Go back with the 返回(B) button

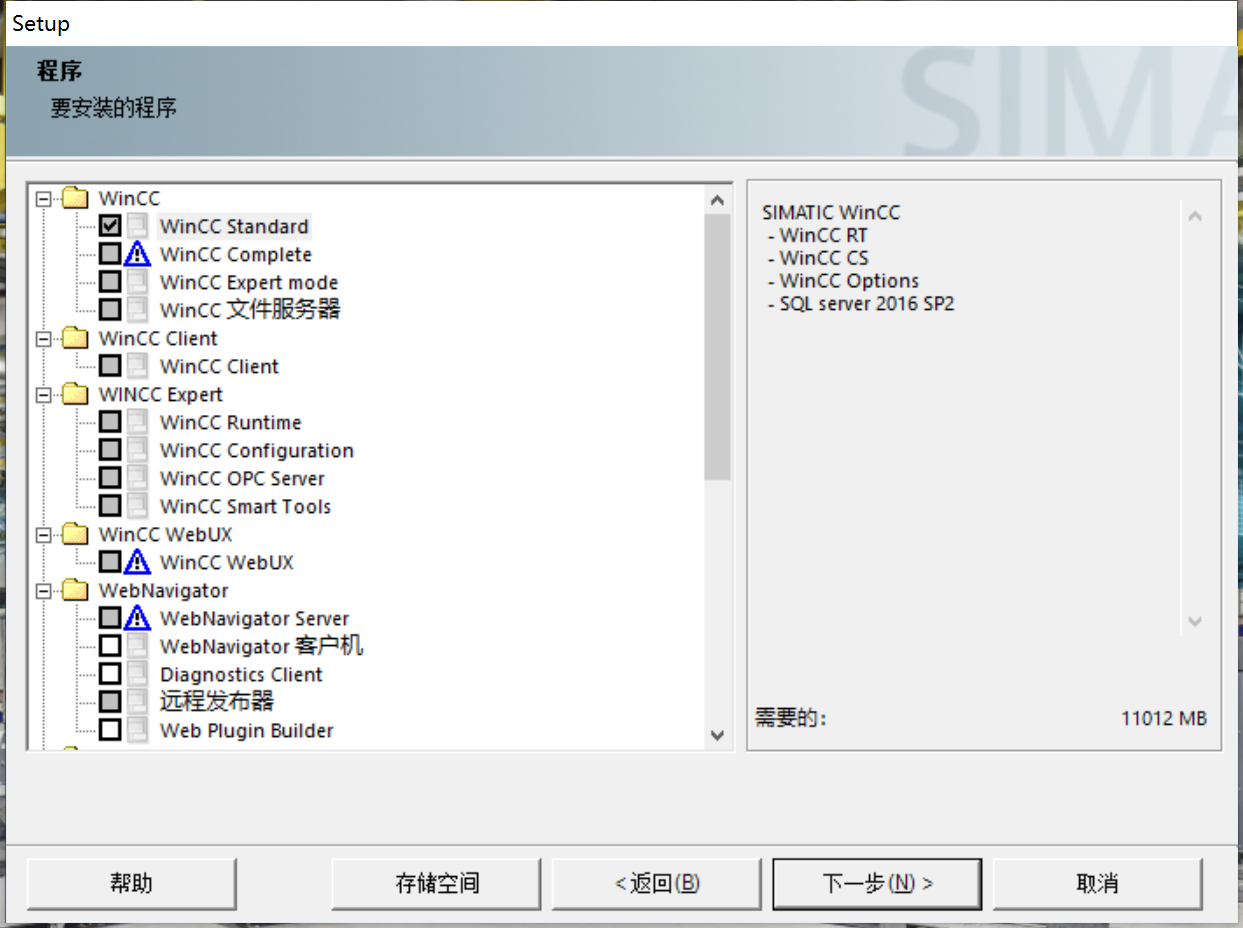coord(657,883)
